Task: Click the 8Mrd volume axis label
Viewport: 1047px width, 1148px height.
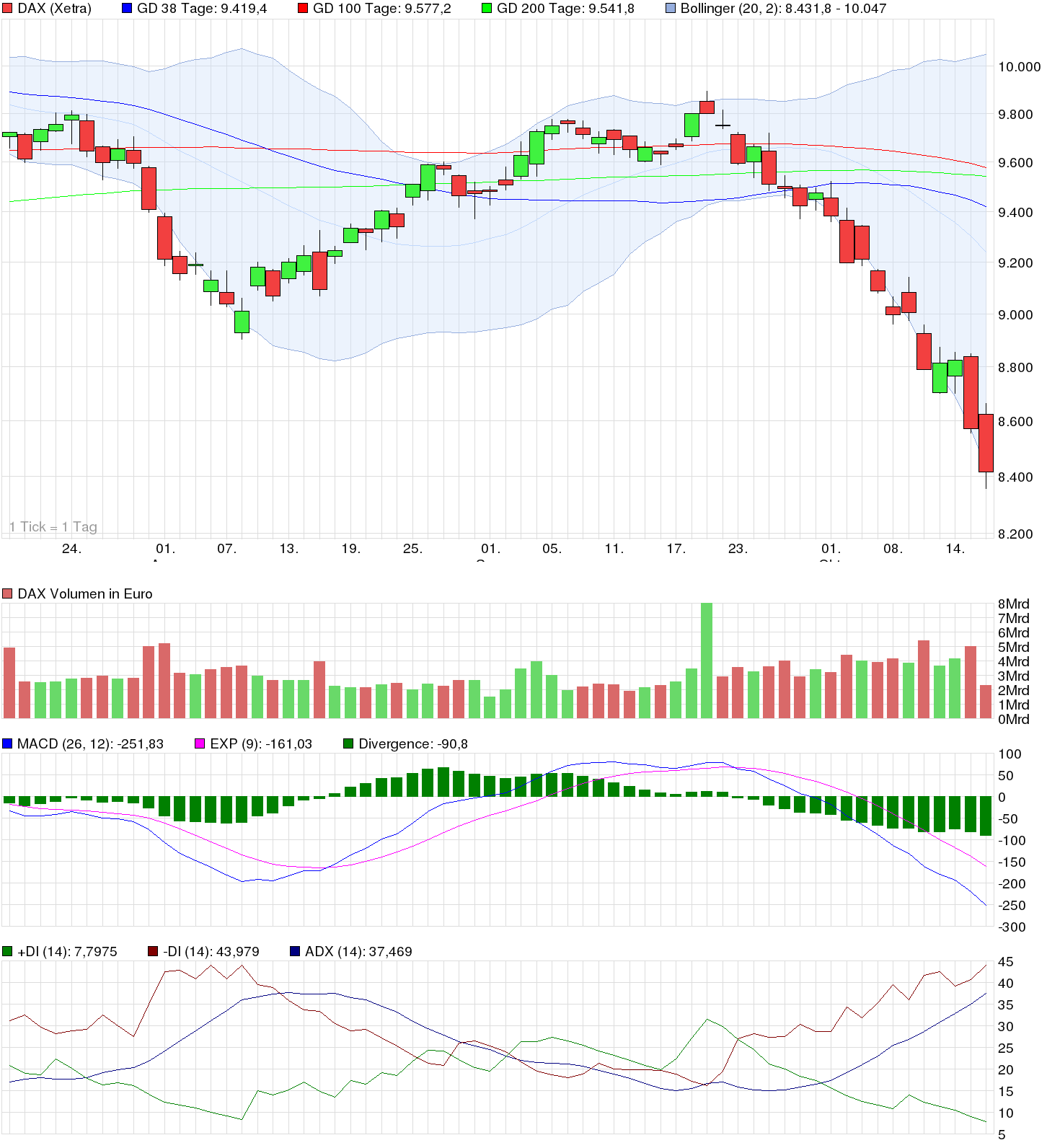Action: click(x=1013, y=604)
